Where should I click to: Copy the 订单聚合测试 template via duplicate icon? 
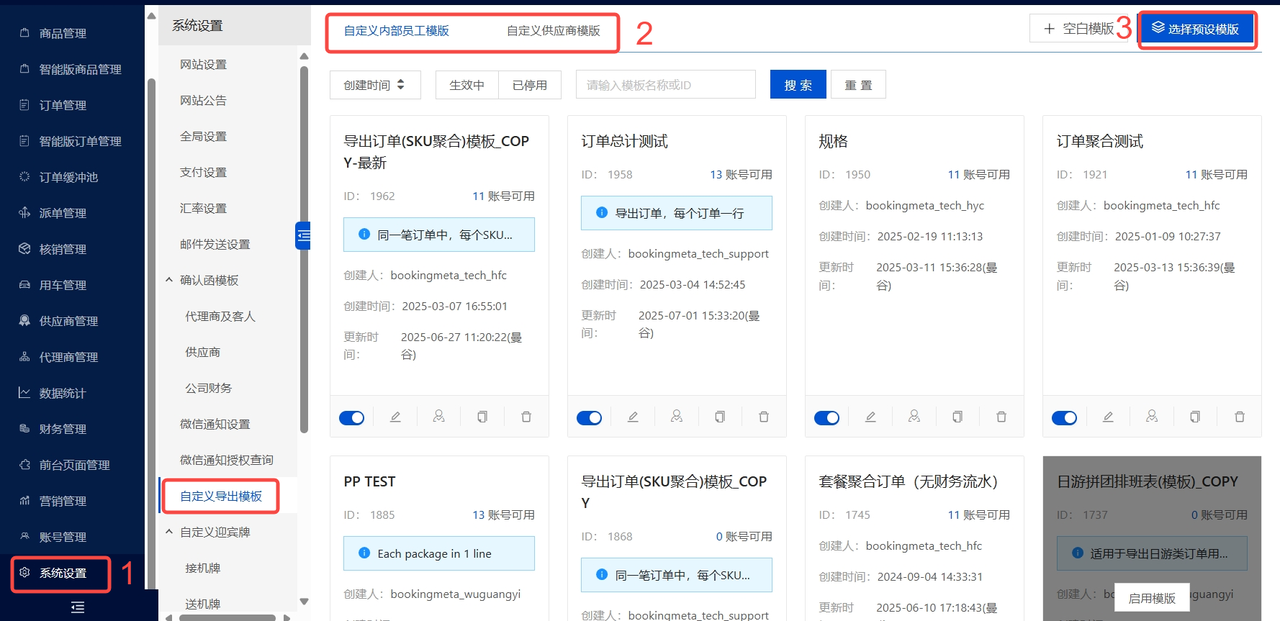pyautogui.click(x=1195, y=417)
